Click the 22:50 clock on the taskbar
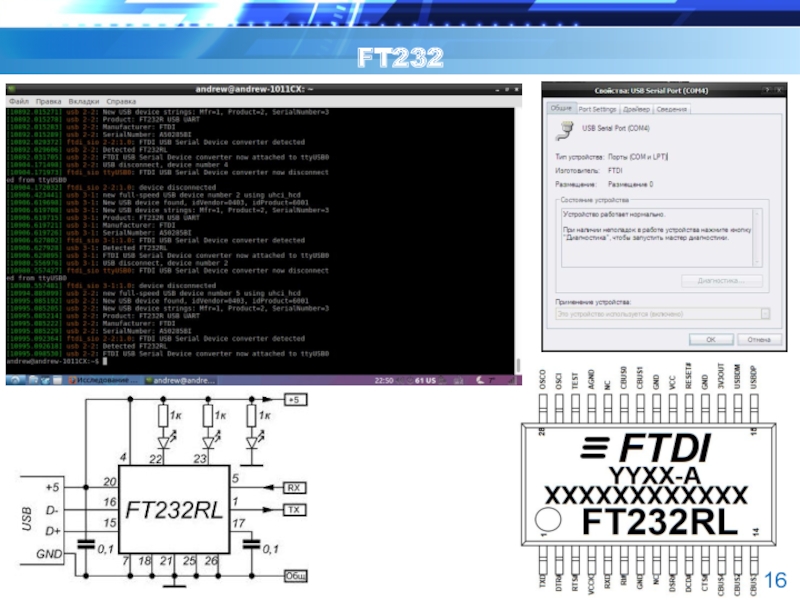This screenshot has height=600, width=800. (384, 381)
